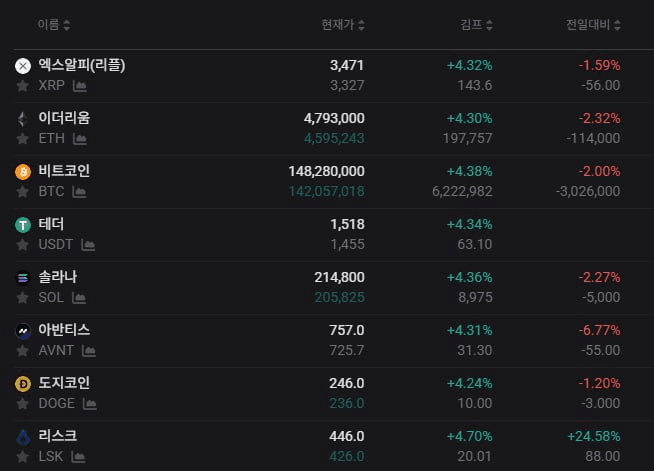Open the USDT chart icon
This screenshot has width=654, height=471.
(x=89, y=244)
